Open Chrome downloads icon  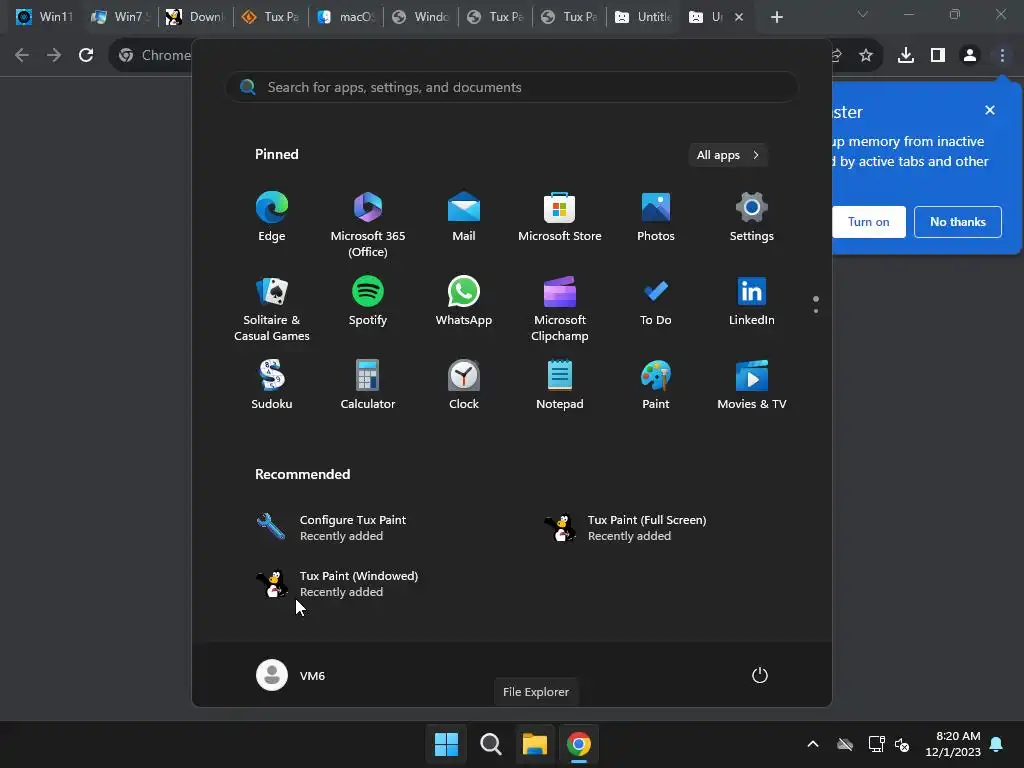coord(906,56)
